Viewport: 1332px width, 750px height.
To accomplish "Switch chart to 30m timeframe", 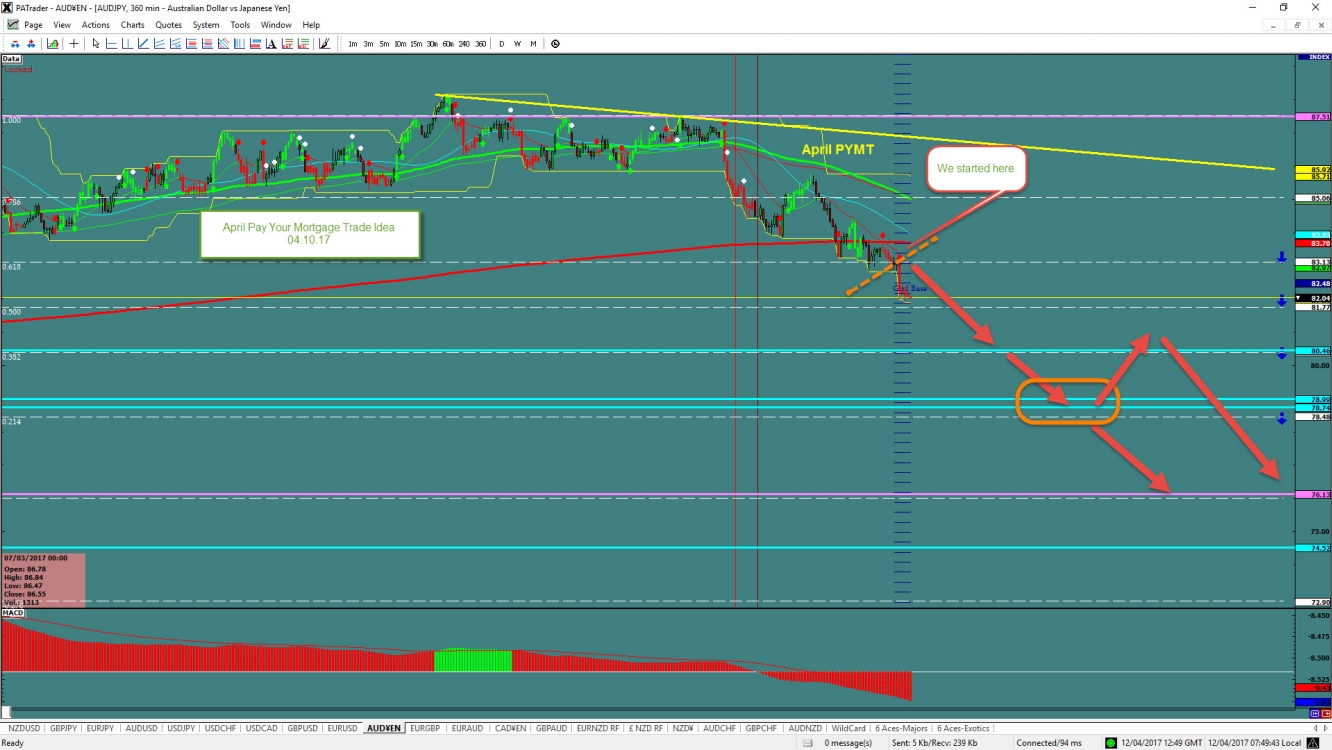I will [432, 44].
